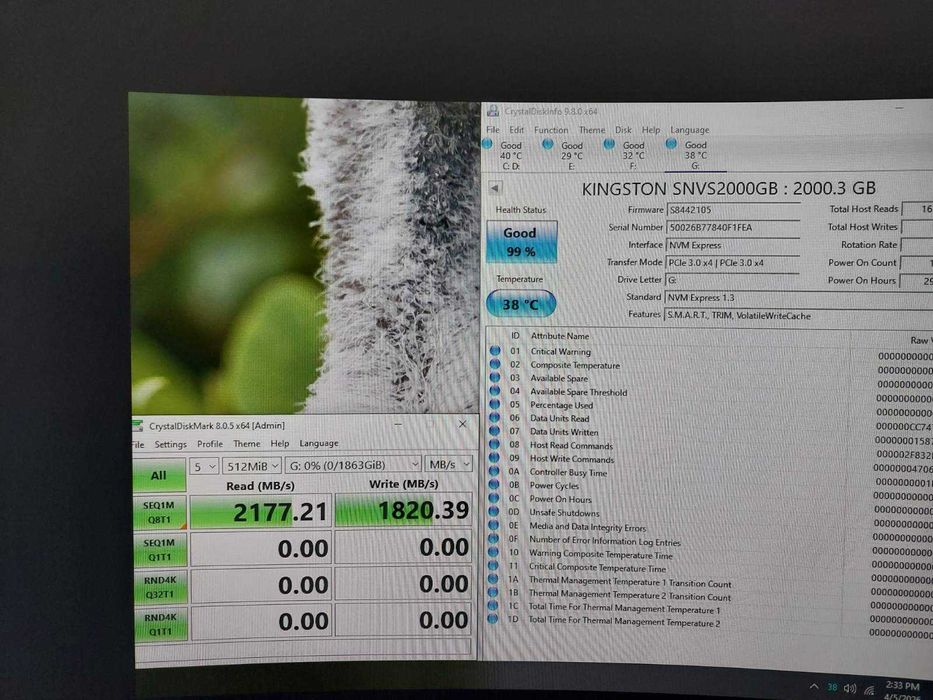Click the taskbar network Wi-Fi icon
933x700 pixels.
870,690
